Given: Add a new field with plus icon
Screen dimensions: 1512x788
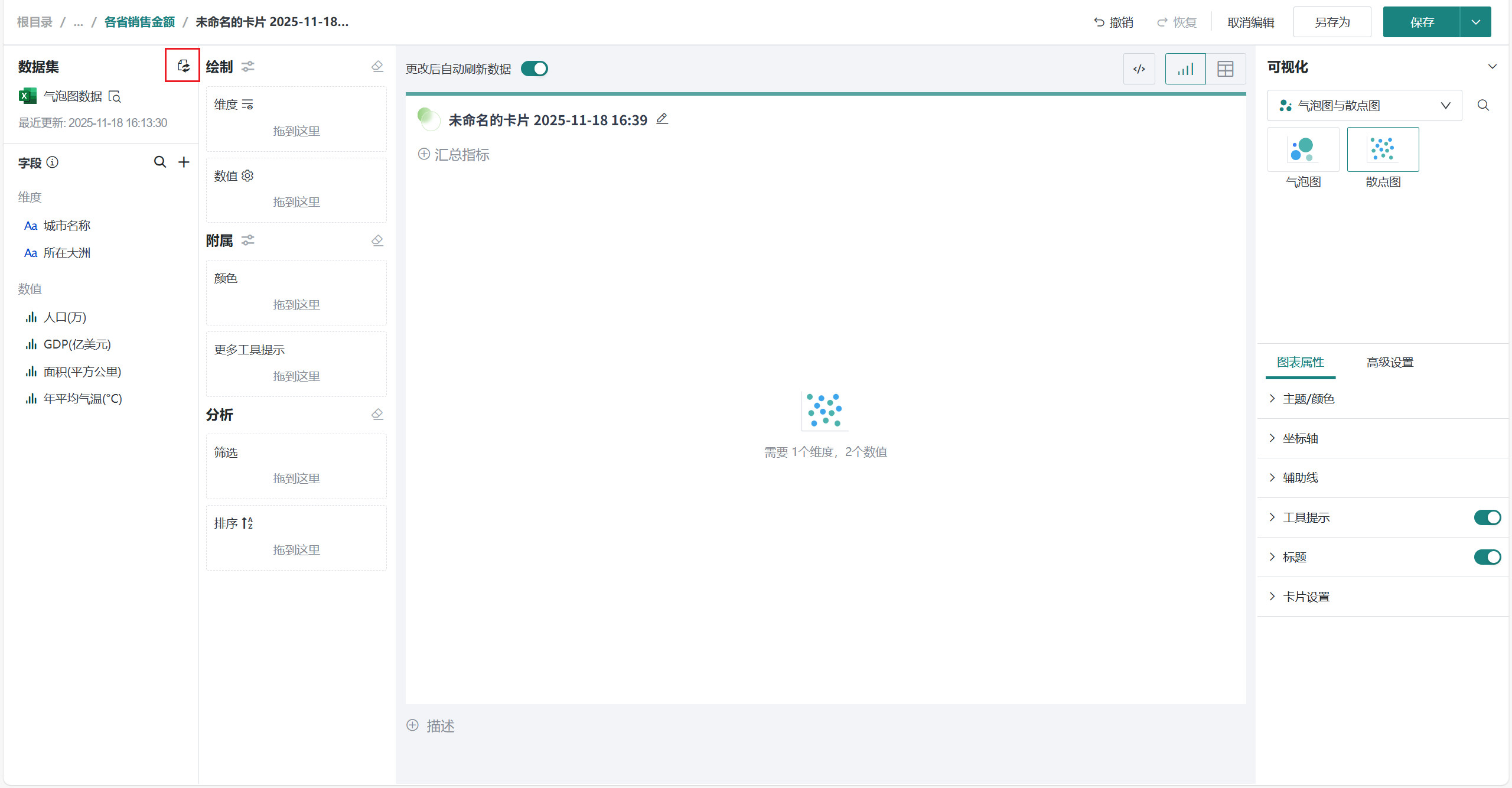Looking at the screenshot, I should click(x=184, y=162).
